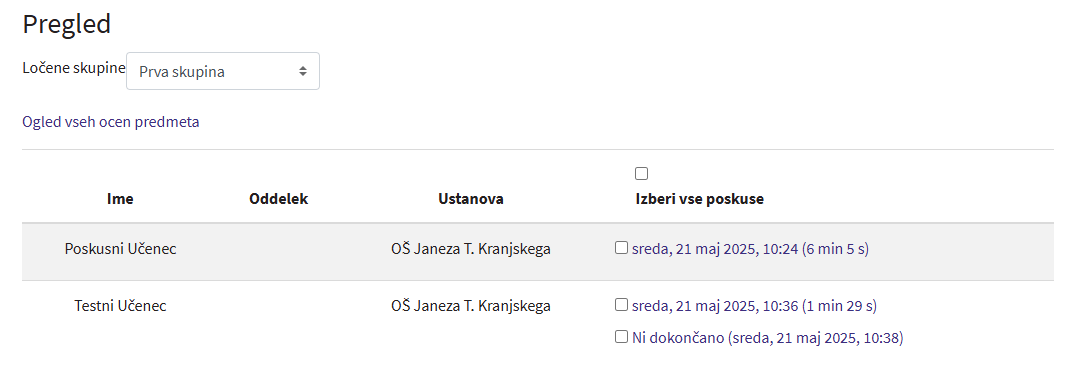Select the Poskusni Učenec name cell

(x=120, y=249)
